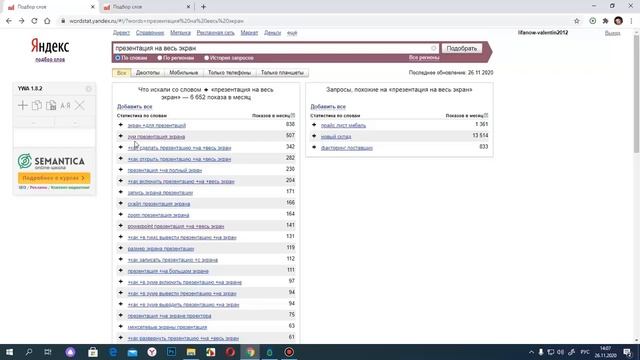The width and height of the screenshot is (640, 360).
Task: Click the 'Подобрать' button
Action: pos(462,48)
